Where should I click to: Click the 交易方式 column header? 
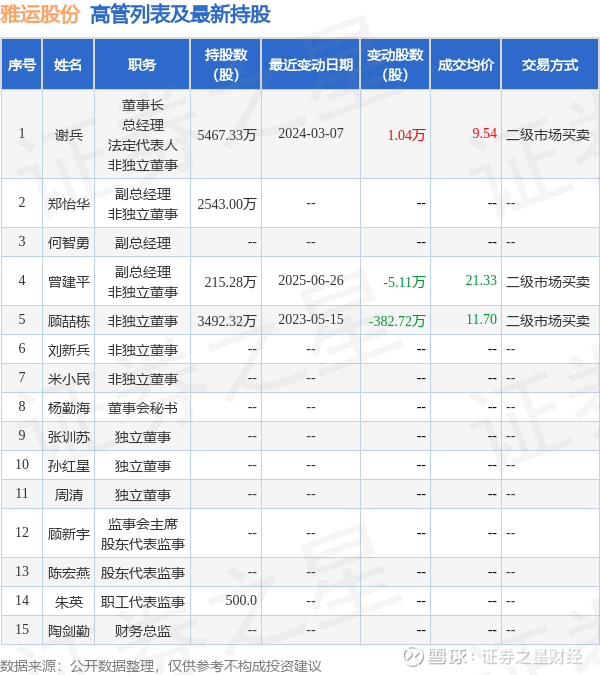pyautogui.click(x=550, y=65)
